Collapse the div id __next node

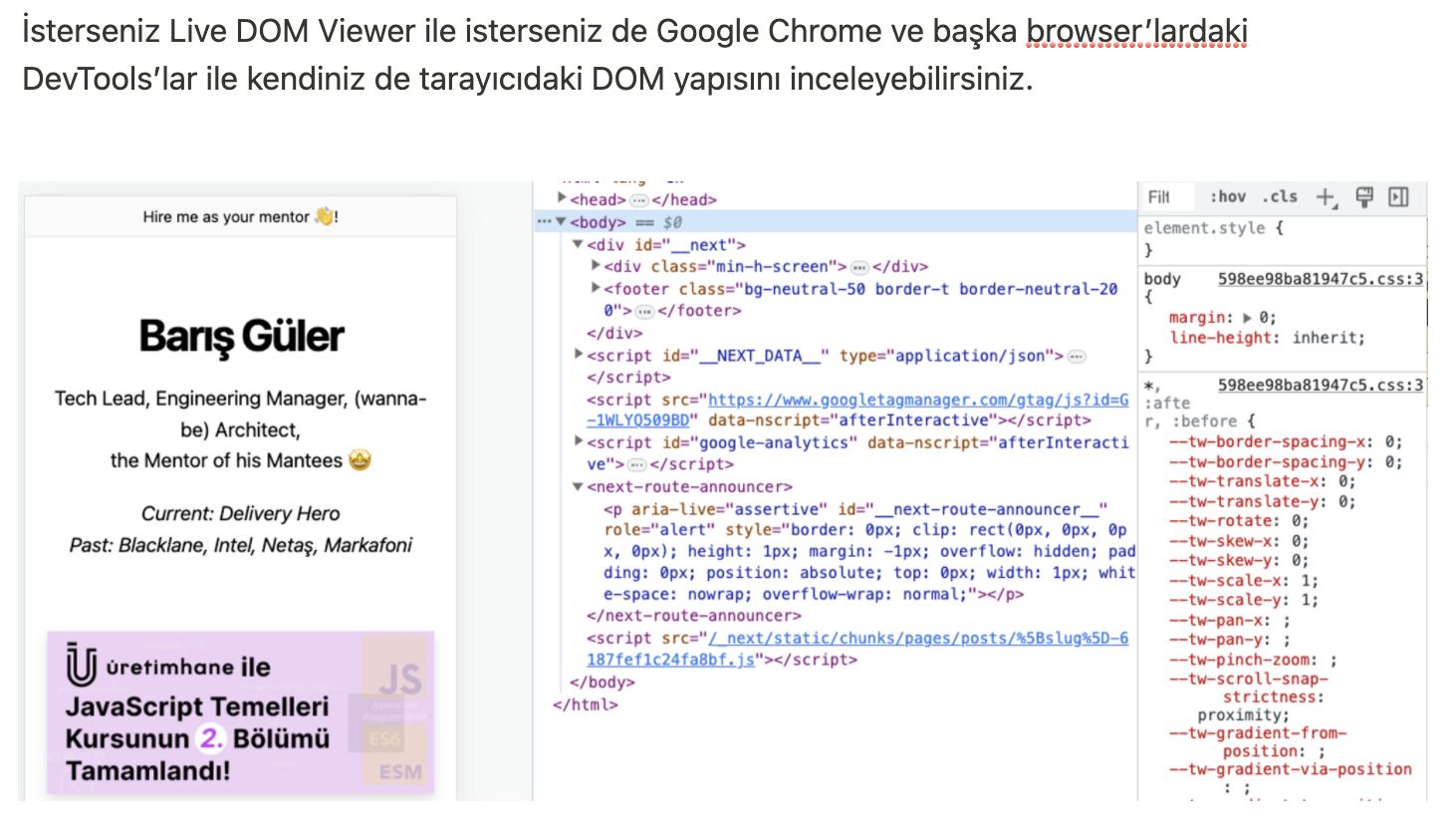click(x=578, y=244)
